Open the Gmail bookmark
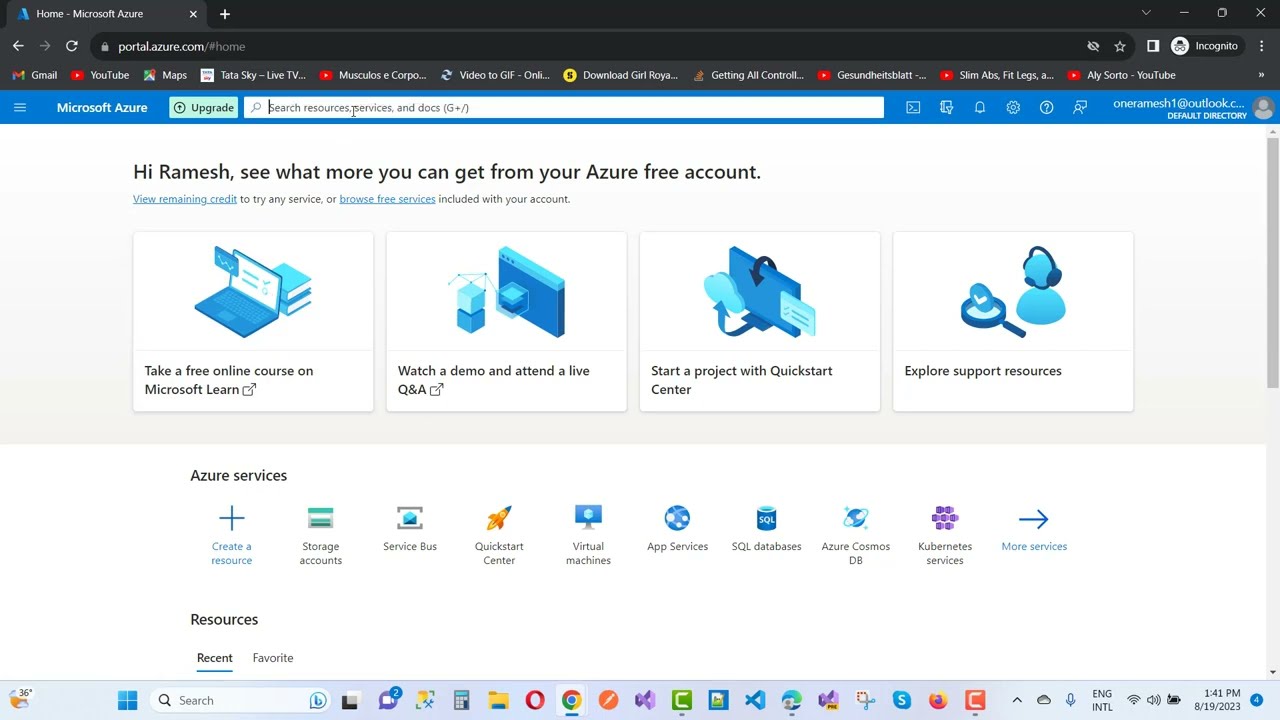Viewport: 1280px width, 720px height. click(x=35, y=75)
